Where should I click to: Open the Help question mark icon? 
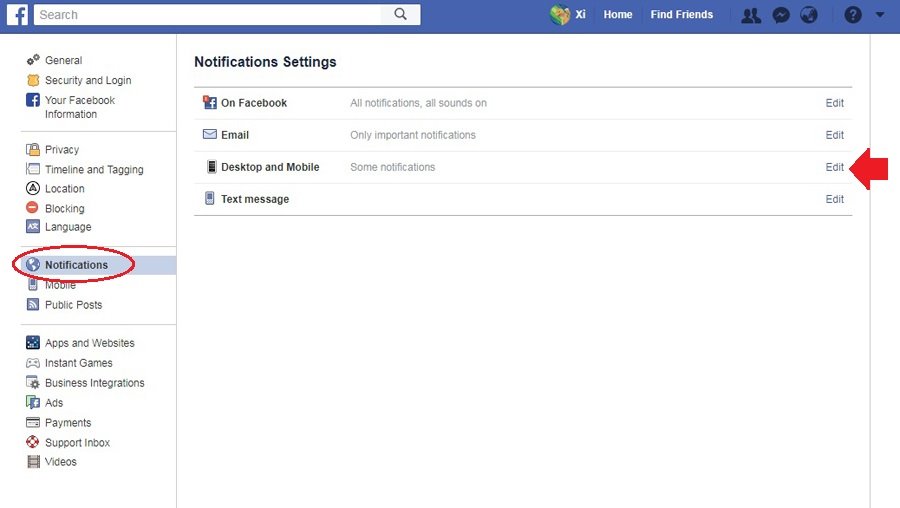click(x=852, y=15)
